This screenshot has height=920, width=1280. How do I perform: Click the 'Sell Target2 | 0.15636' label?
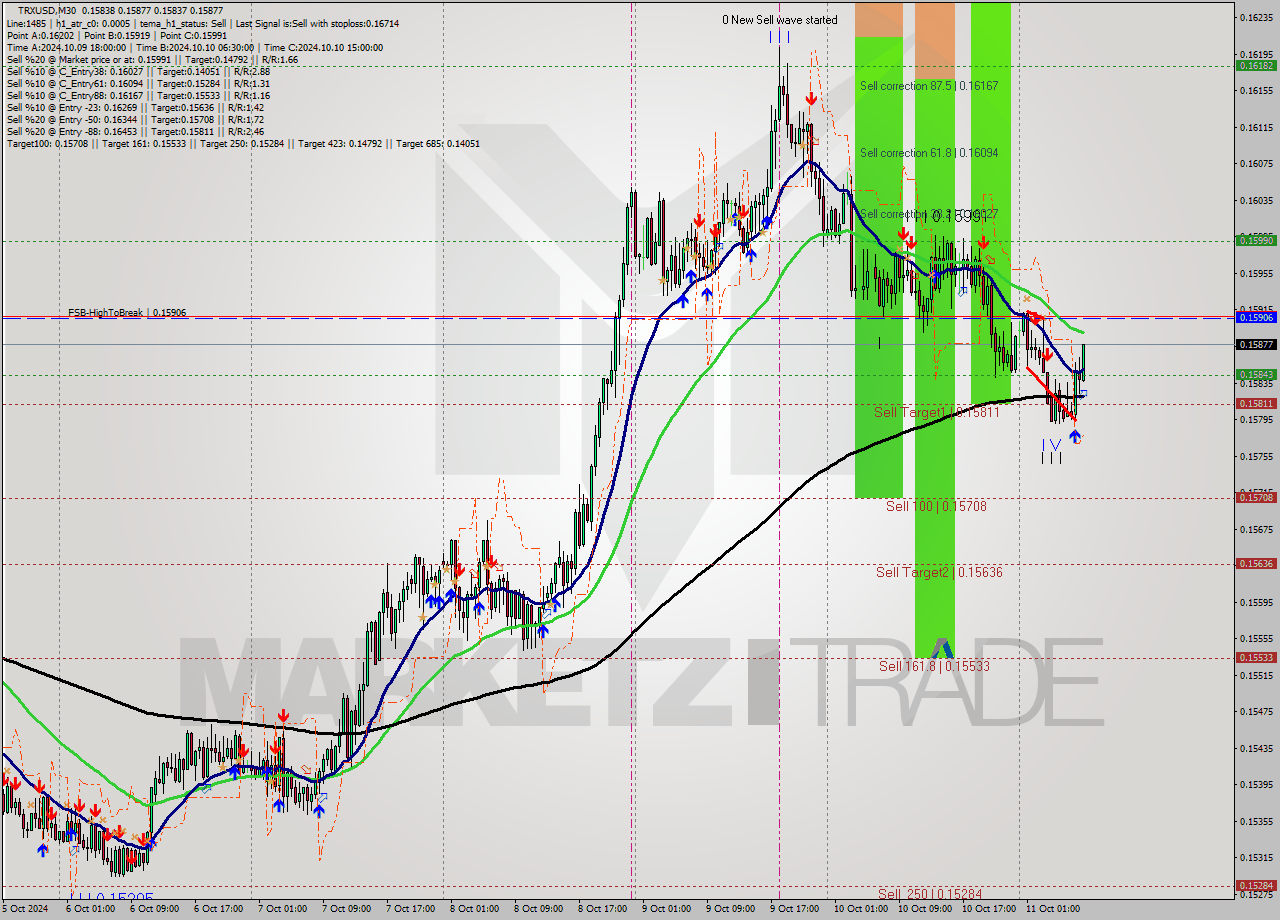tap(939, 572)
